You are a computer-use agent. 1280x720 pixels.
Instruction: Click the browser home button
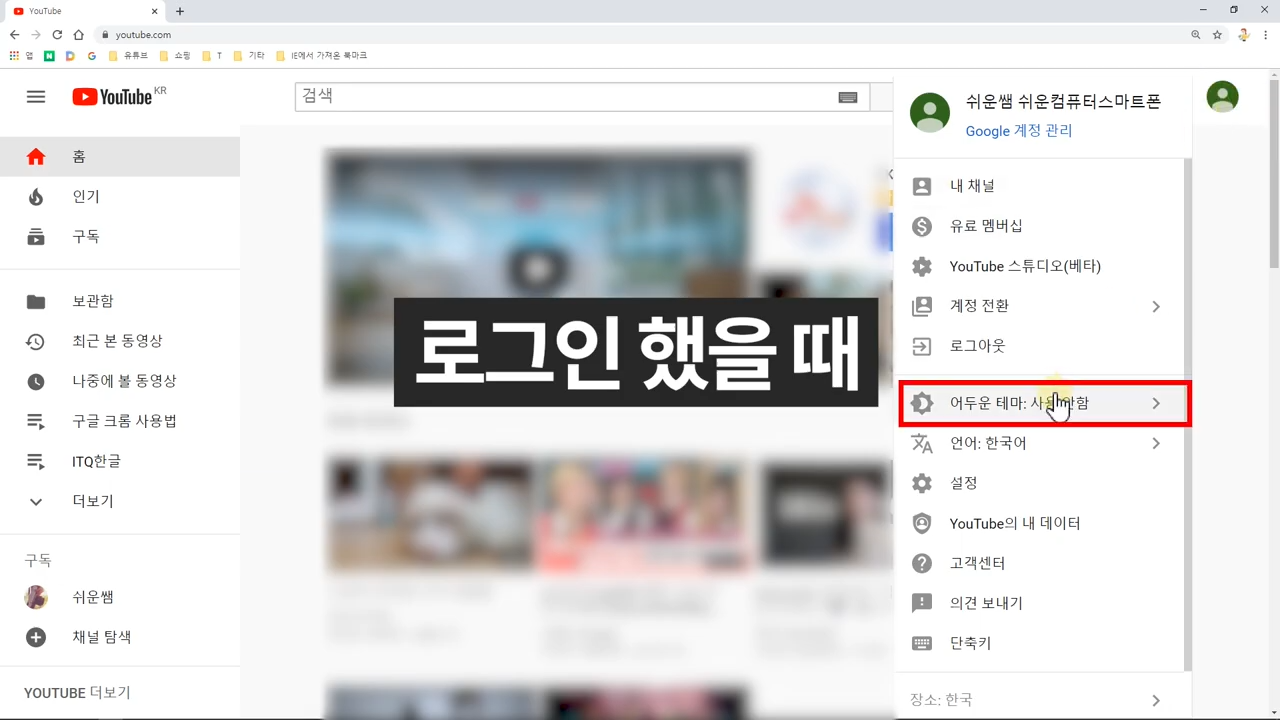pos(78,35)
